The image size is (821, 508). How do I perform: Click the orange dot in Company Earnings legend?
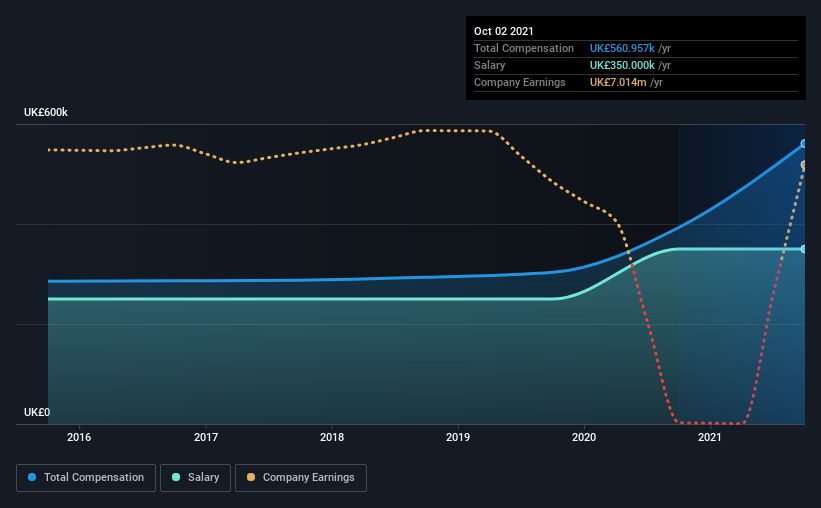(x=251, y=477)
